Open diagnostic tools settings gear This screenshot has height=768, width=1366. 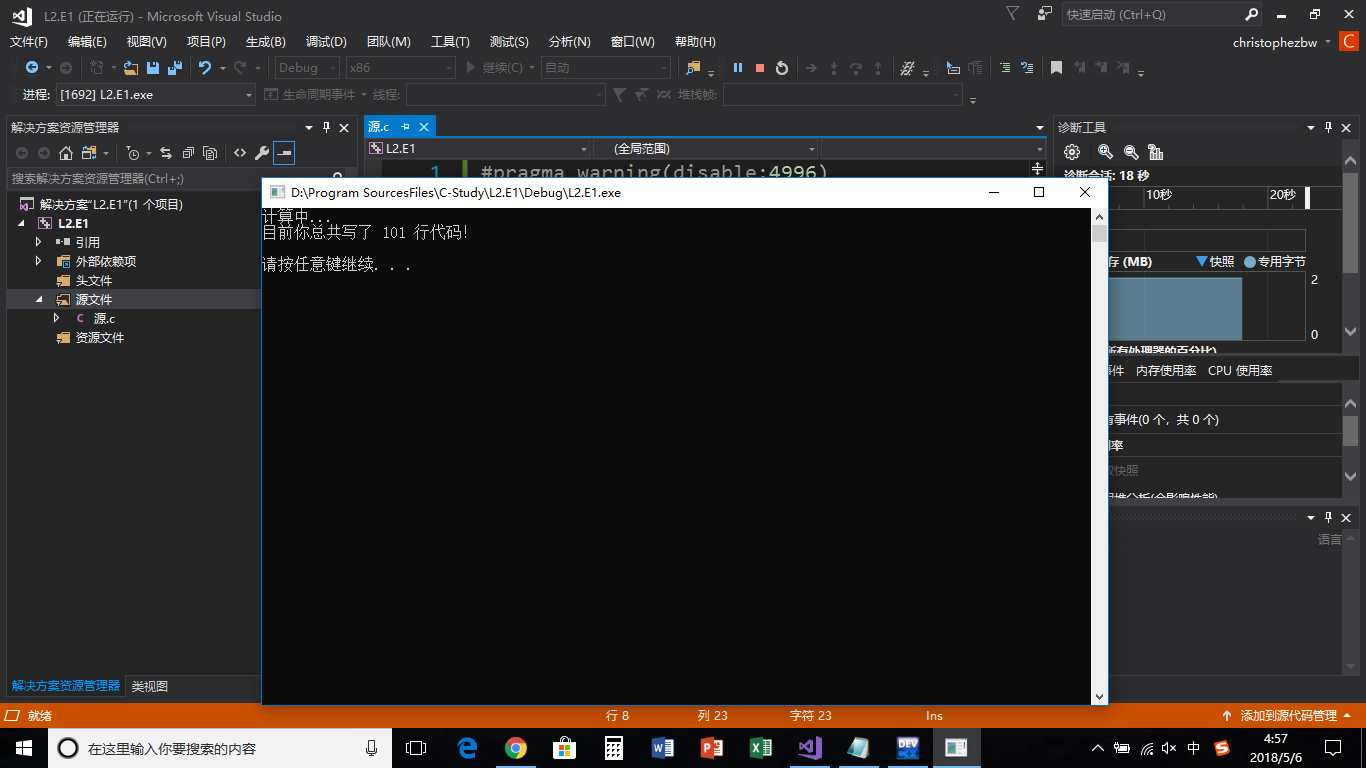click(x=1072, y=152)
